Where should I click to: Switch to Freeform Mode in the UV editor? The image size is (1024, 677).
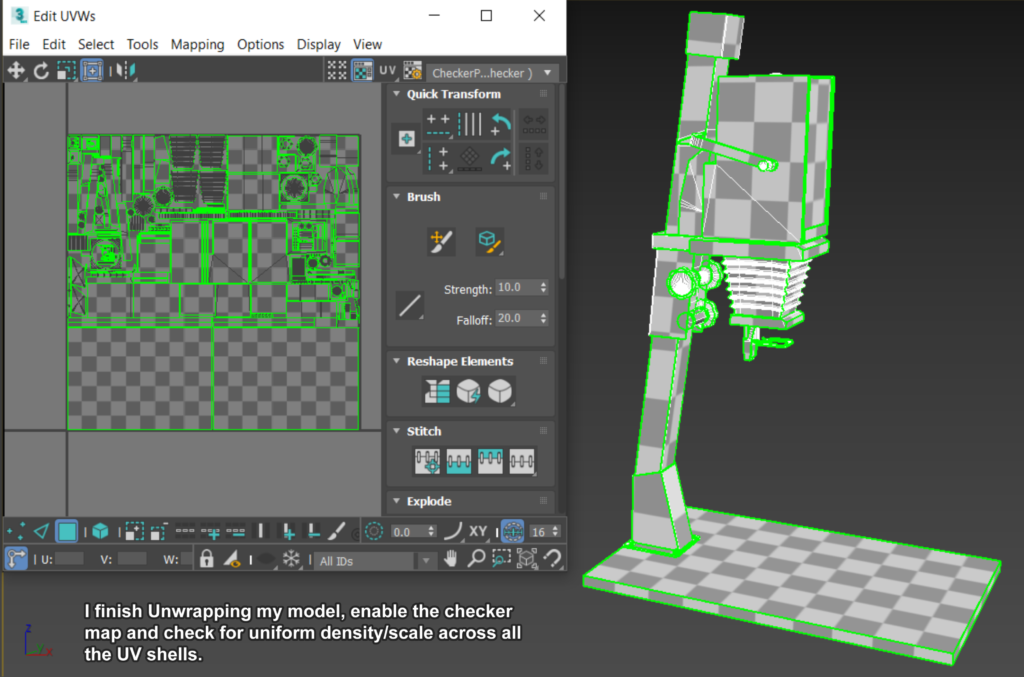(x=92, y=70)
